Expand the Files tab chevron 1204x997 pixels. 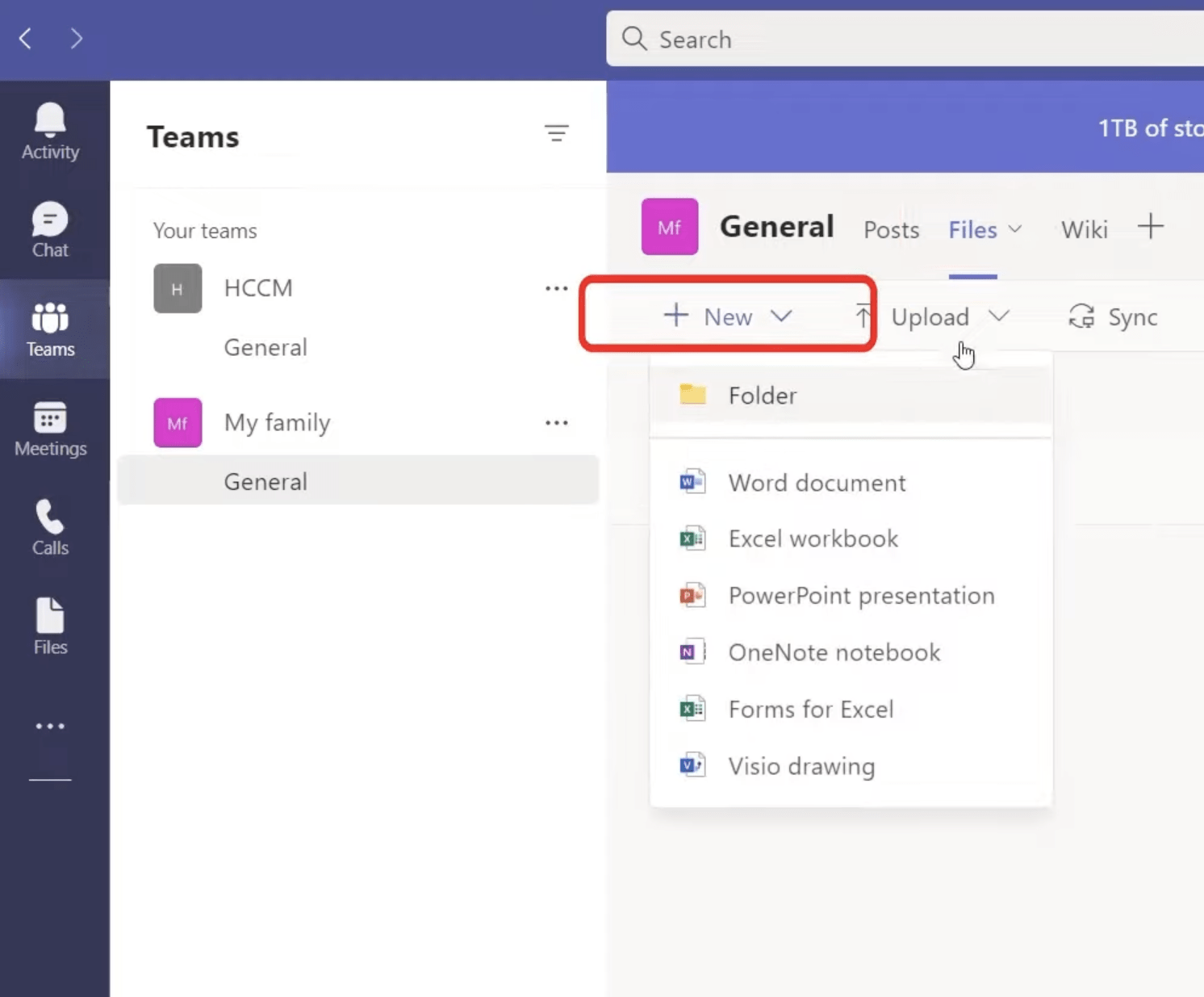tap(1015, 229)
